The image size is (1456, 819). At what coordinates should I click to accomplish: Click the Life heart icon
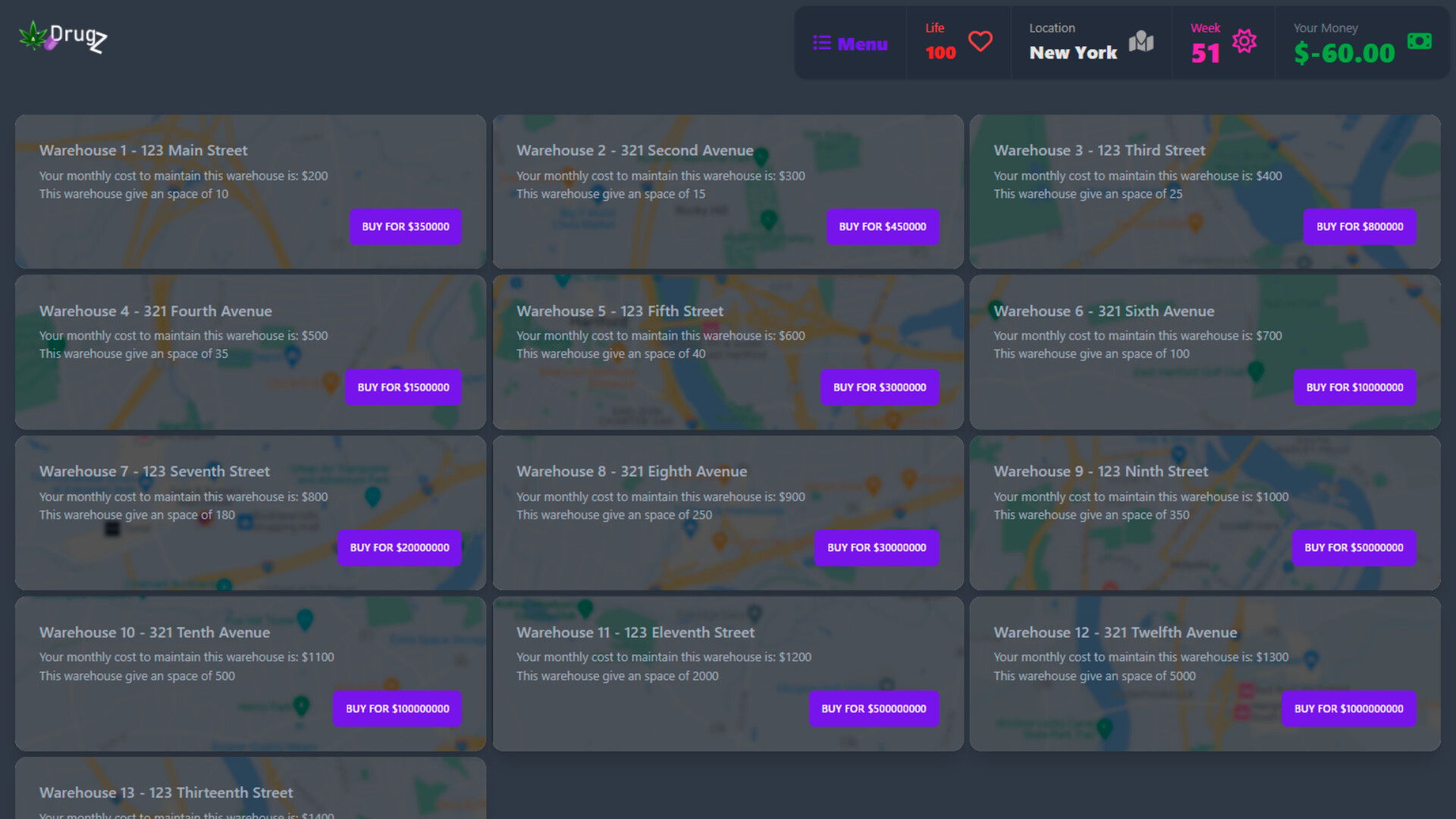980,41
